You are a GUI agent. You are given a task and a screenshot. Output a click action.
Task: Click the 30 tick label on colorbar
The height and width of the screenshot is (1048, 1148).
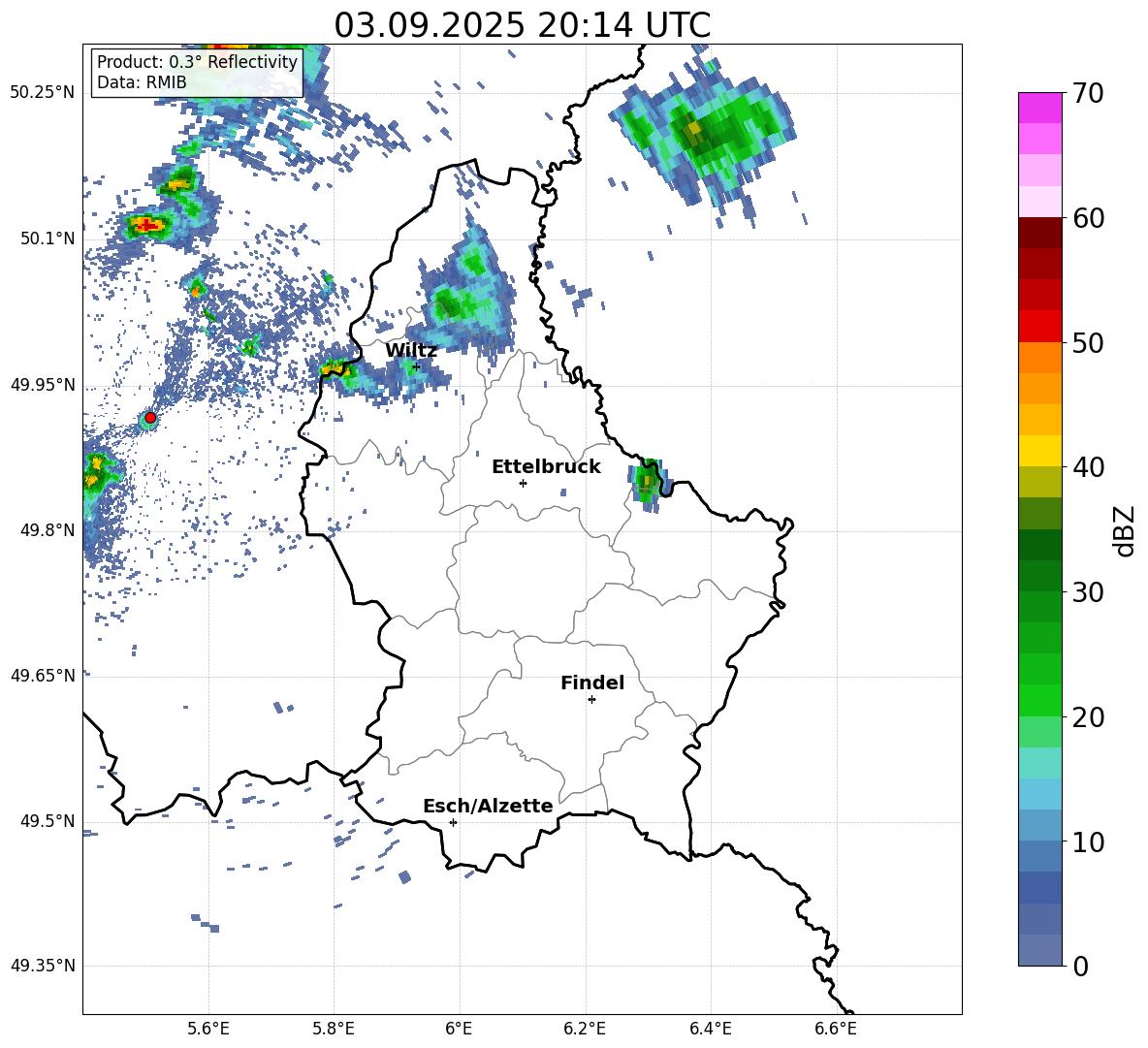(1087, 592)
